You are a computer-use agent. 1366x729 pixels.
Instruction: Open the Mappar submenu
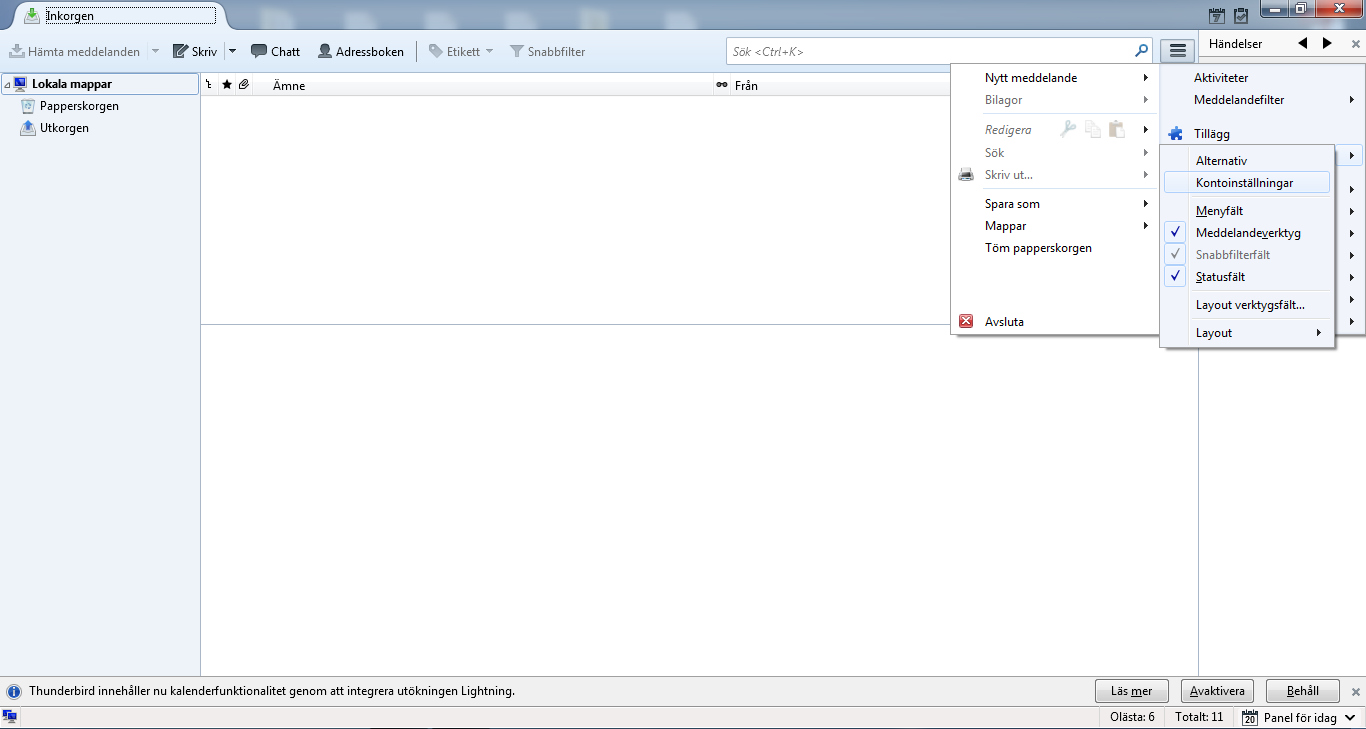[x=1055, y=226]
